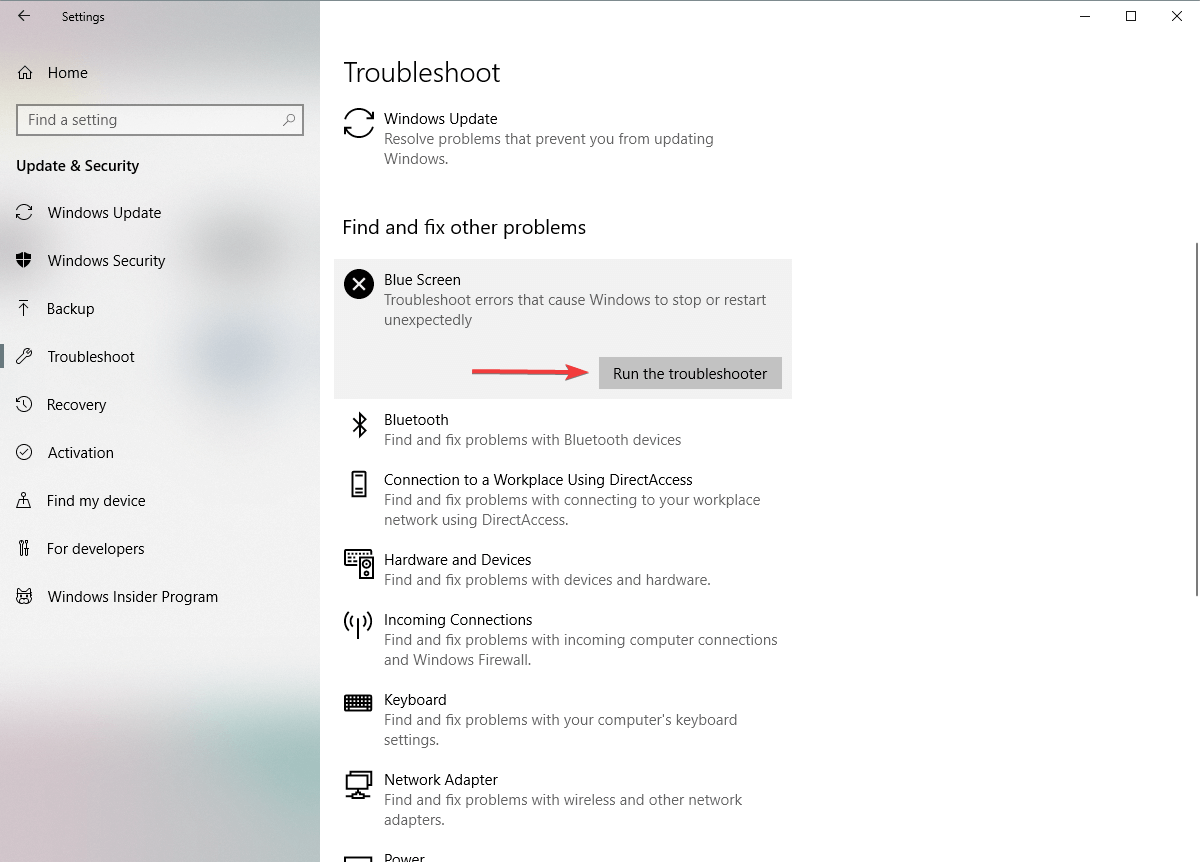Click the Home icon in sidebar
This screenshot has height=862, width=1200.
tap(23, 72)
